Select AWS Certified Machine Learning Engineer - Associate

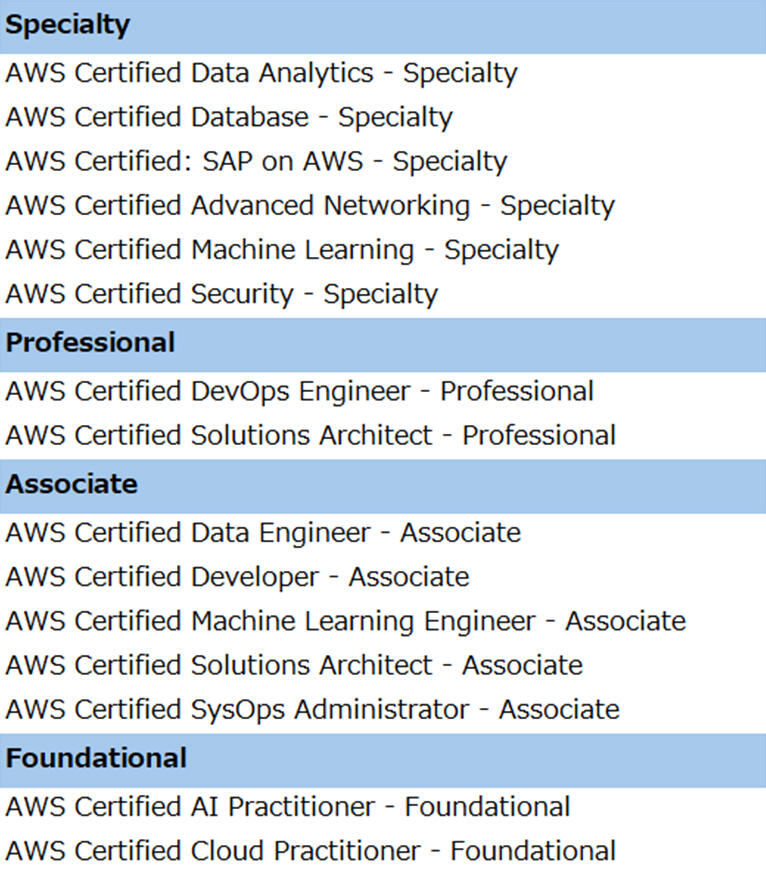346,621
